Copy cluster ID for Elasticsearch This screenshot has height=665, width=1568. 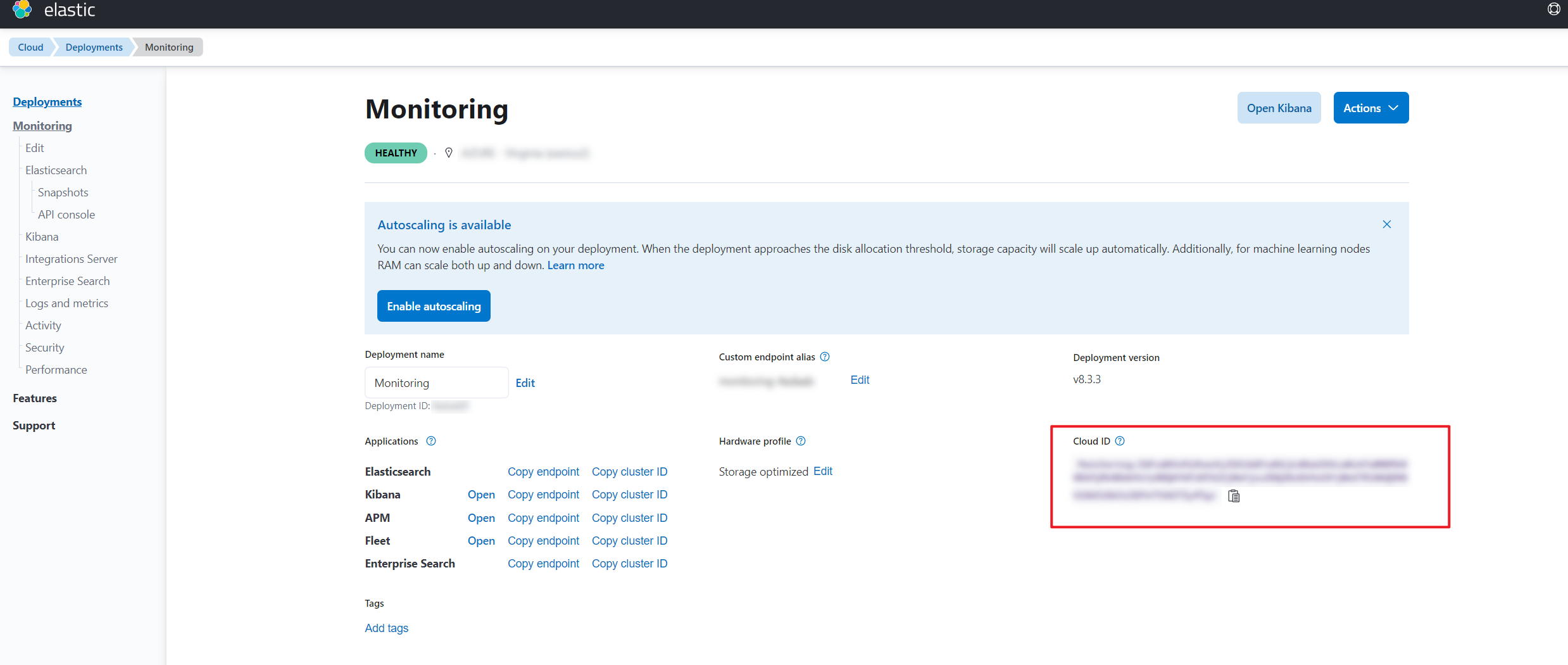pyautogui.click(x=630, y=472)
